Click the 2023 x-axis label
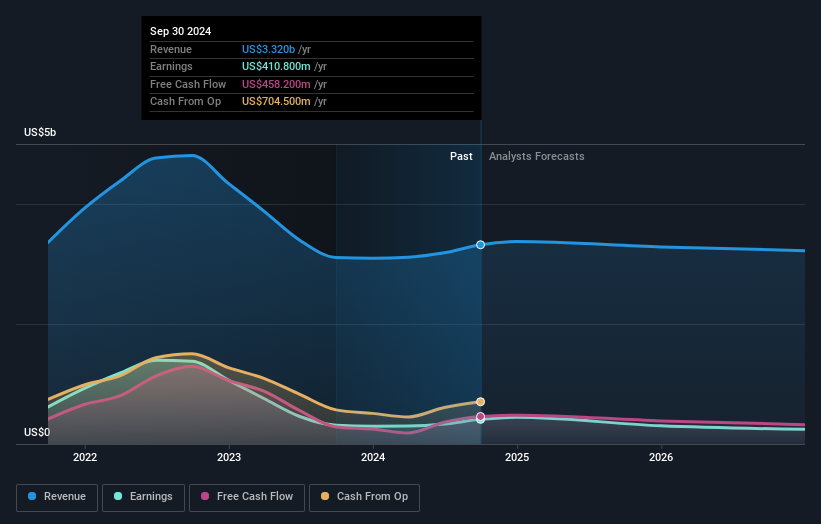 click(x=229, y=457)
